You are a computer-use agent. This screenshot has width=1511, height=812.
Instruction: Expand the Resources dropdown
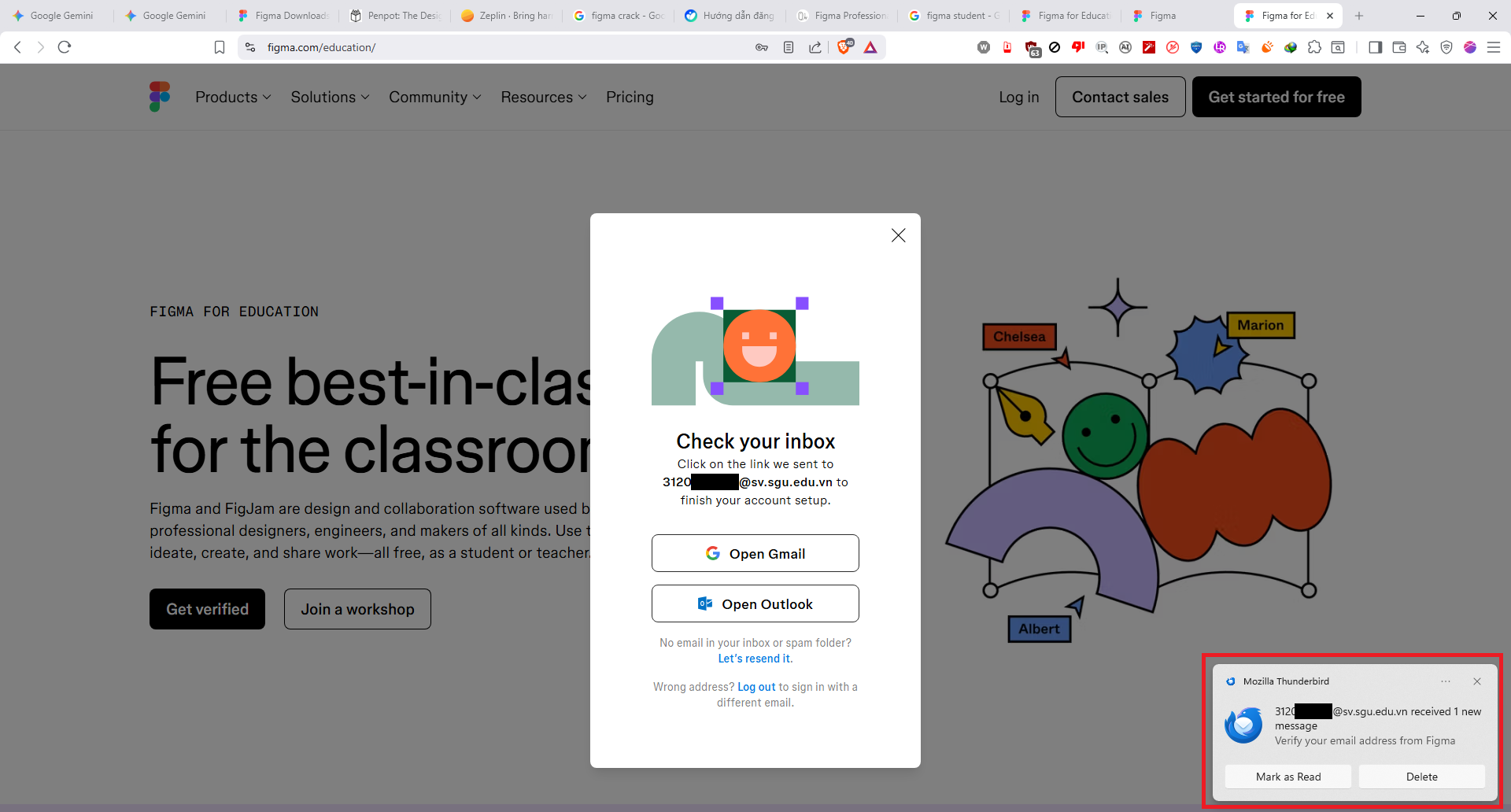[543, 97]
